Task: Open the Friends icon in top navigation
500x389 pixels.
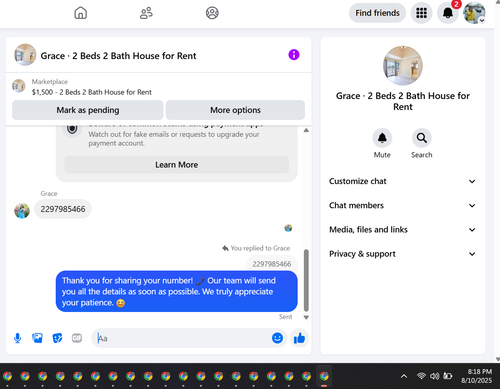Action: (x=146, y=13)
